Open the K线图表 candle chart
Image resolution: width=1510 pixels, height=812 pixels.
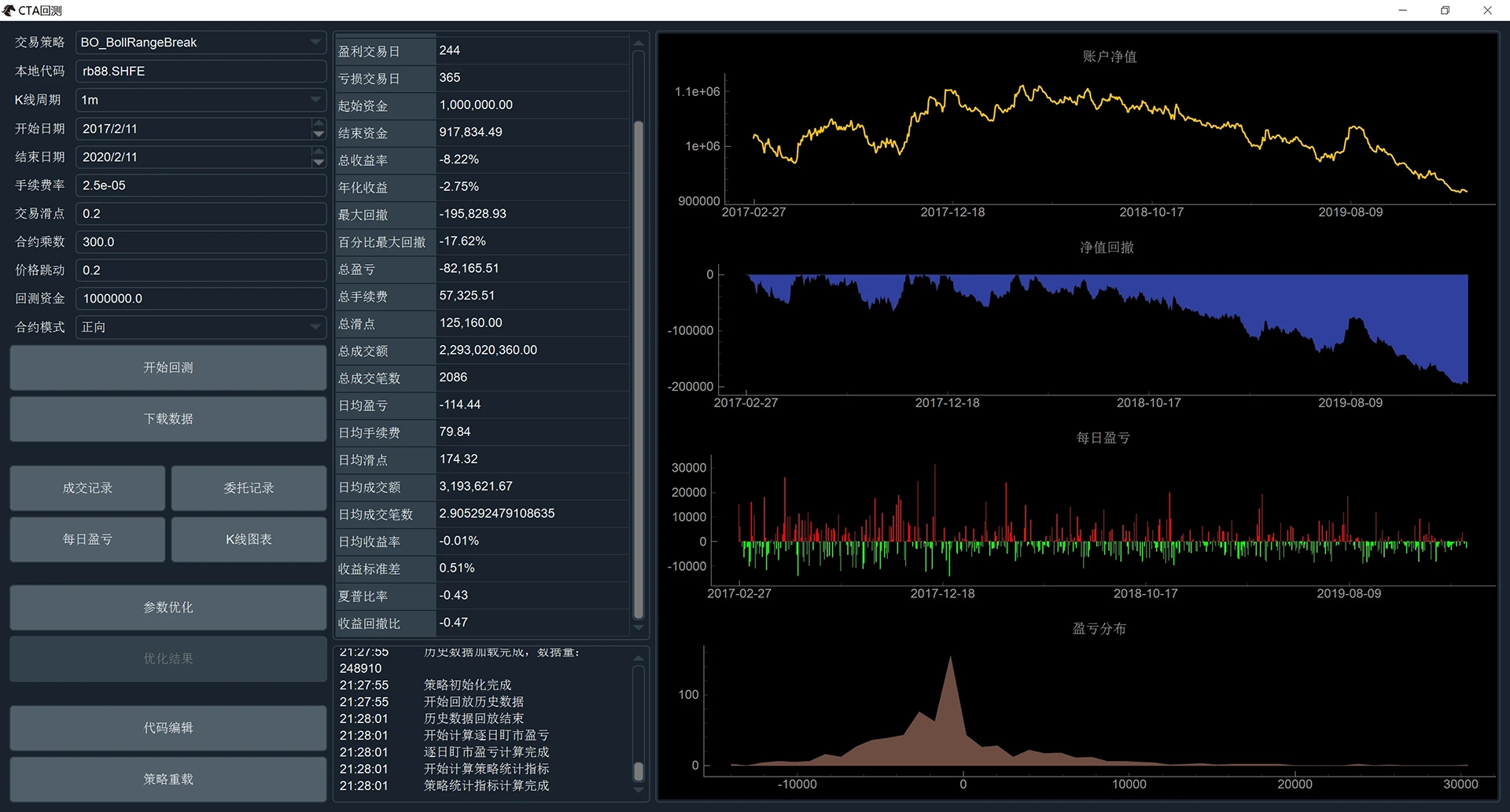click(249, 539)
